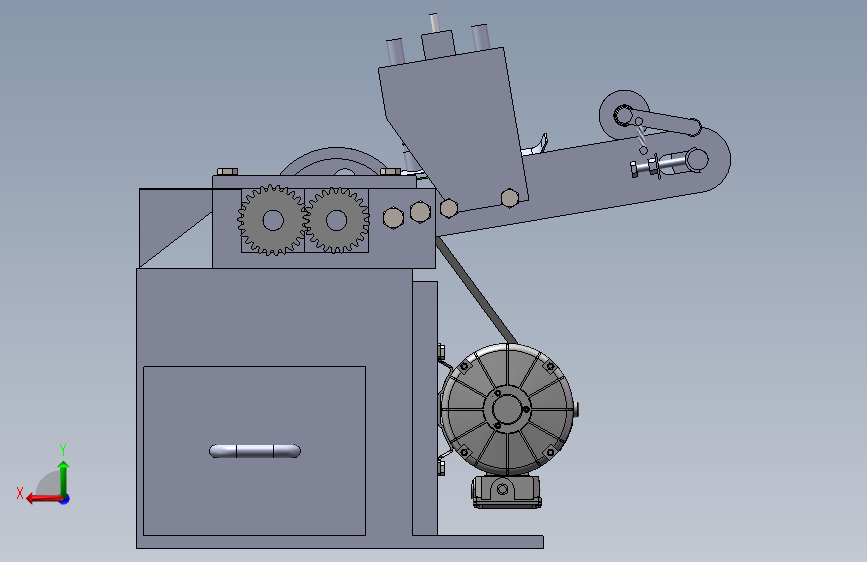
Task: Select the drawer front panel of the cabinet
Action: (254, 451)
